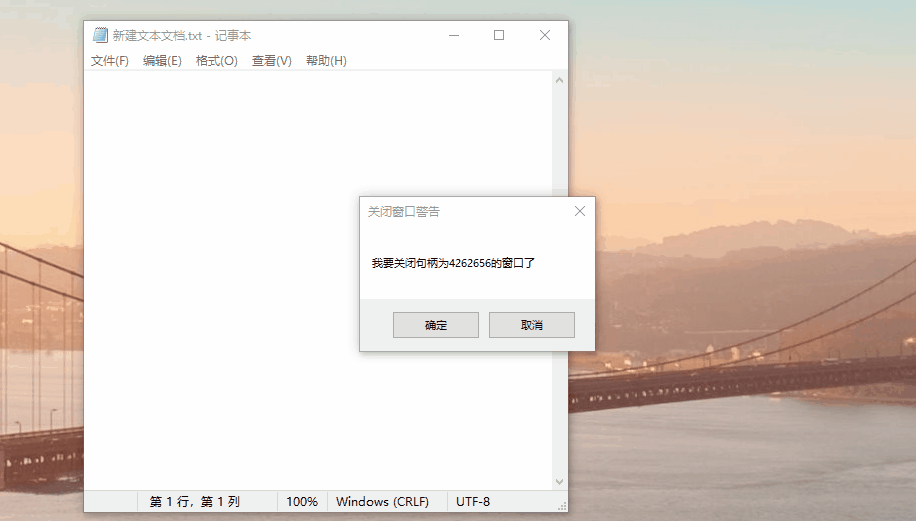Click the dialog title 关闭窗口警告
The height and width of the screenshot is (521, 916).
tap(404, 211)
